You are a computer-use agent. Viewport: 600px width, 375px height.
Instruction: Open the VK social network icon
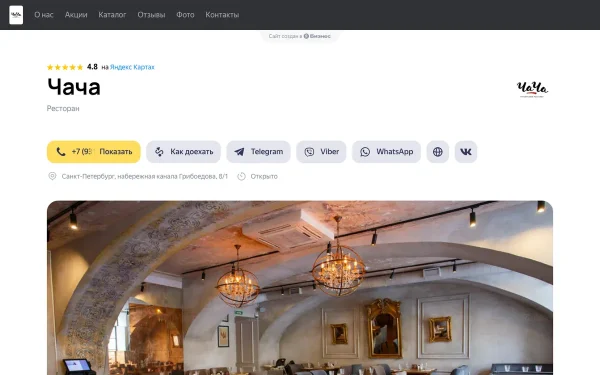coord(466,152)
